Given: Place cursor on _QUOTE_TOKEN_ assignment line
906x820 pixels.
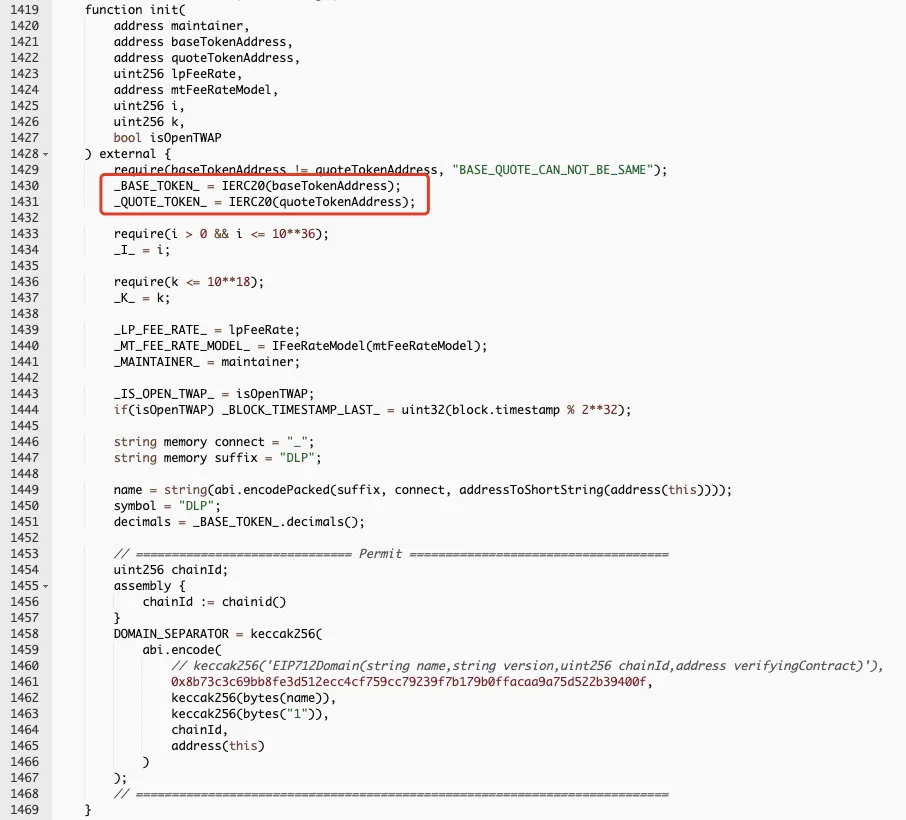Looking at the screenshot, I should (264, 202).
